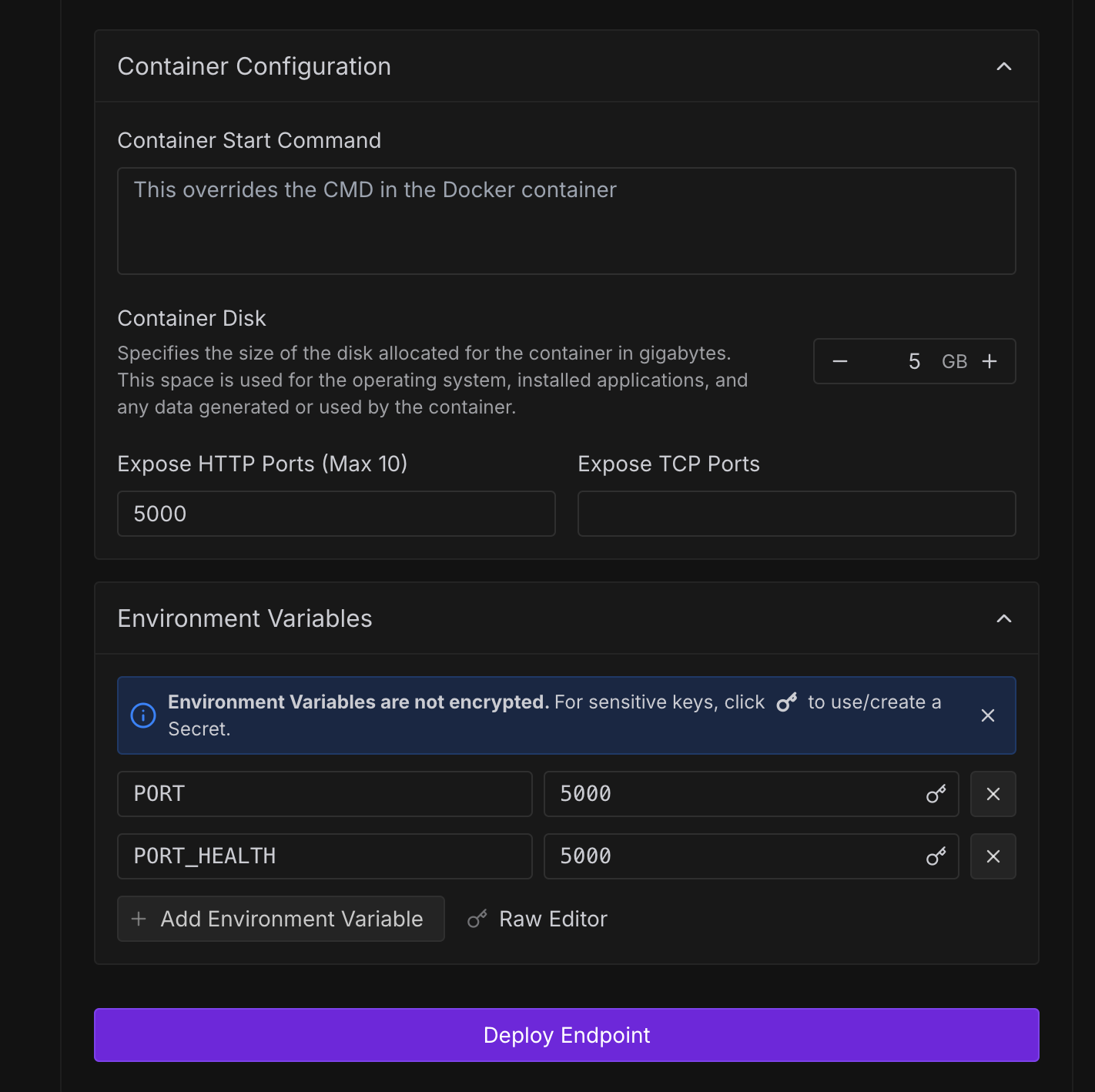
Task: Click Add Environment Variable button
Action: pyautogui.click(x=280, y=919)
